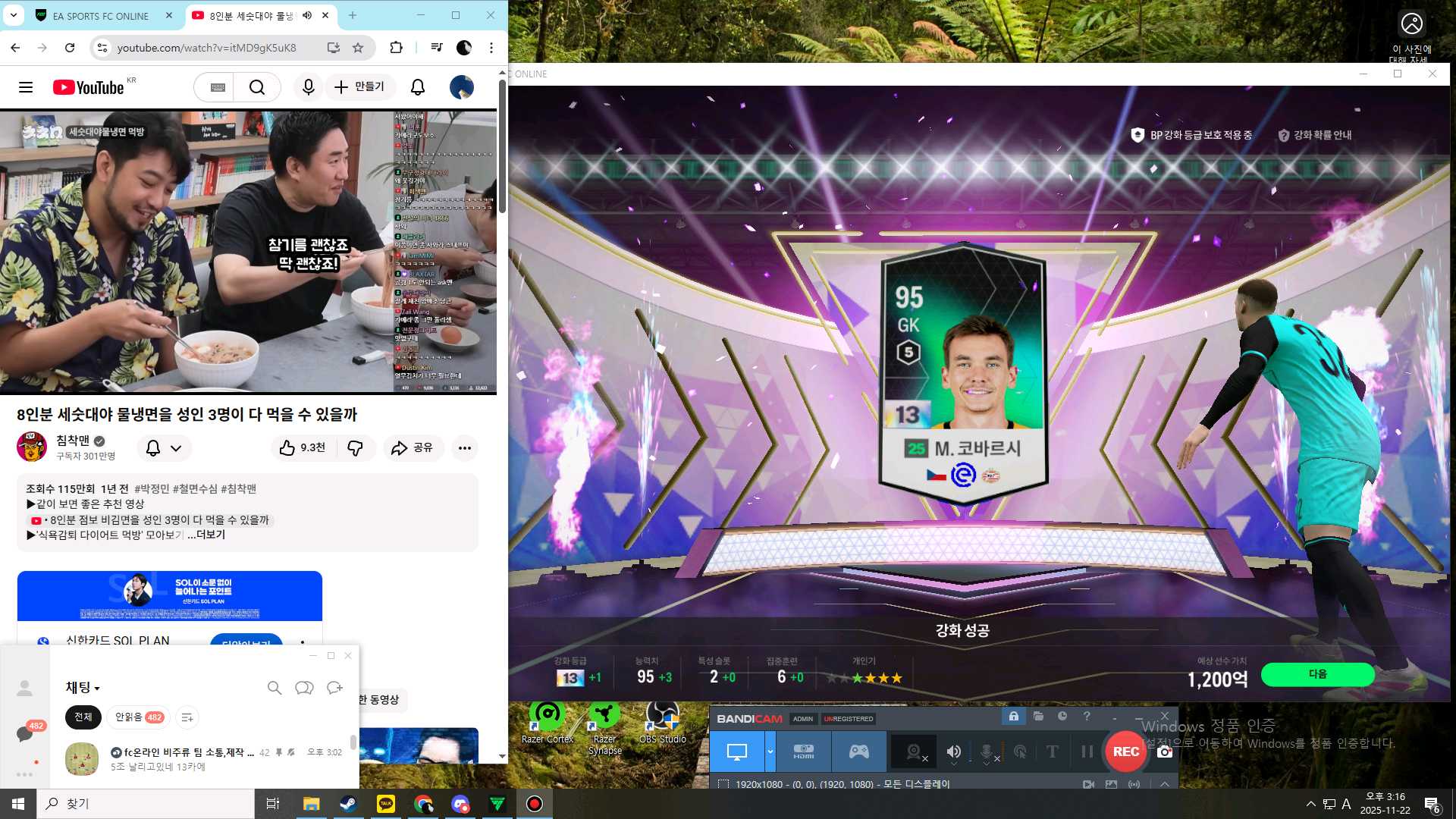
Task: Switch to the EA SPORTS FC ONLINE tab
Action: (101, 16)
